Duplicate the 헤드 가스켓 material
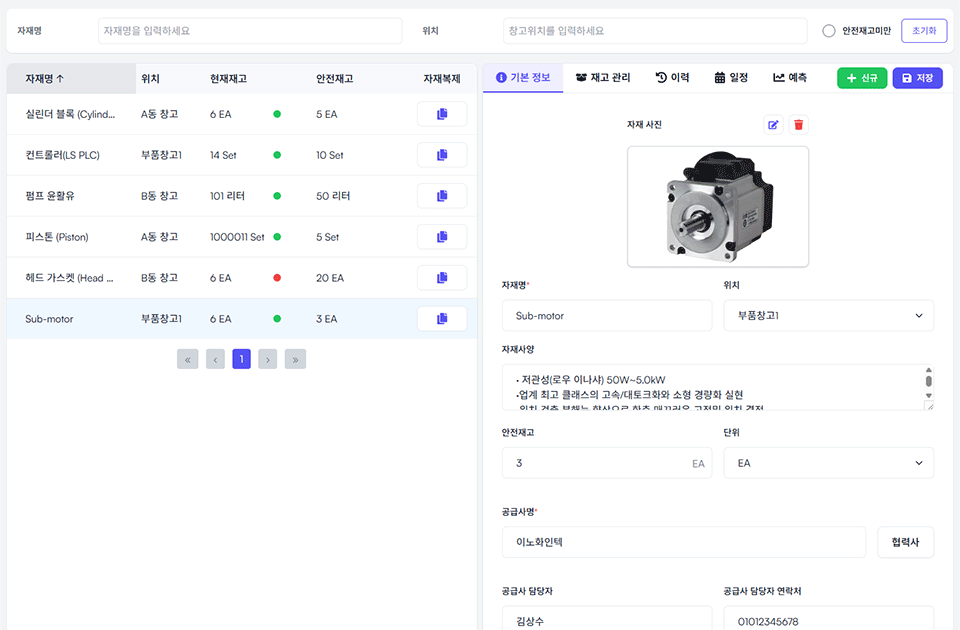Image resolution: width=960 pixels, height=630 pixels. [x=441, y=277]
